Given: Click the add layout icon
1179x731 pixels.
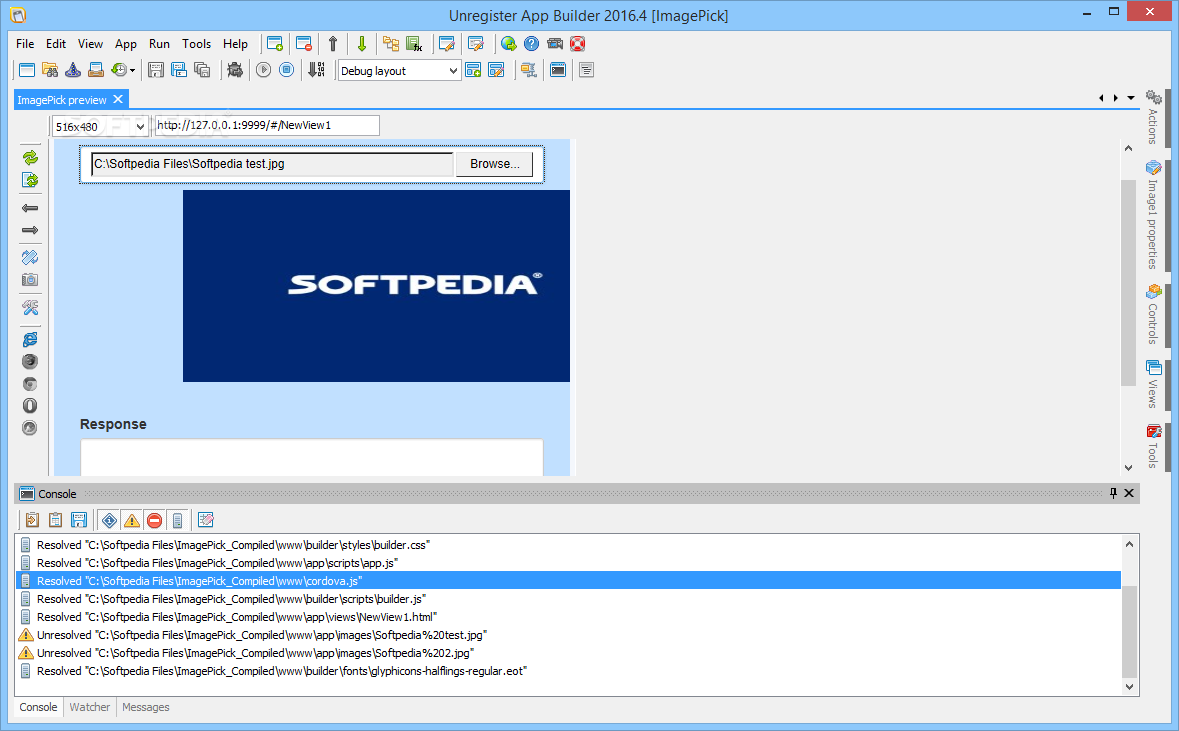Looking at the screenshot, I should click(x=473, y=70).
